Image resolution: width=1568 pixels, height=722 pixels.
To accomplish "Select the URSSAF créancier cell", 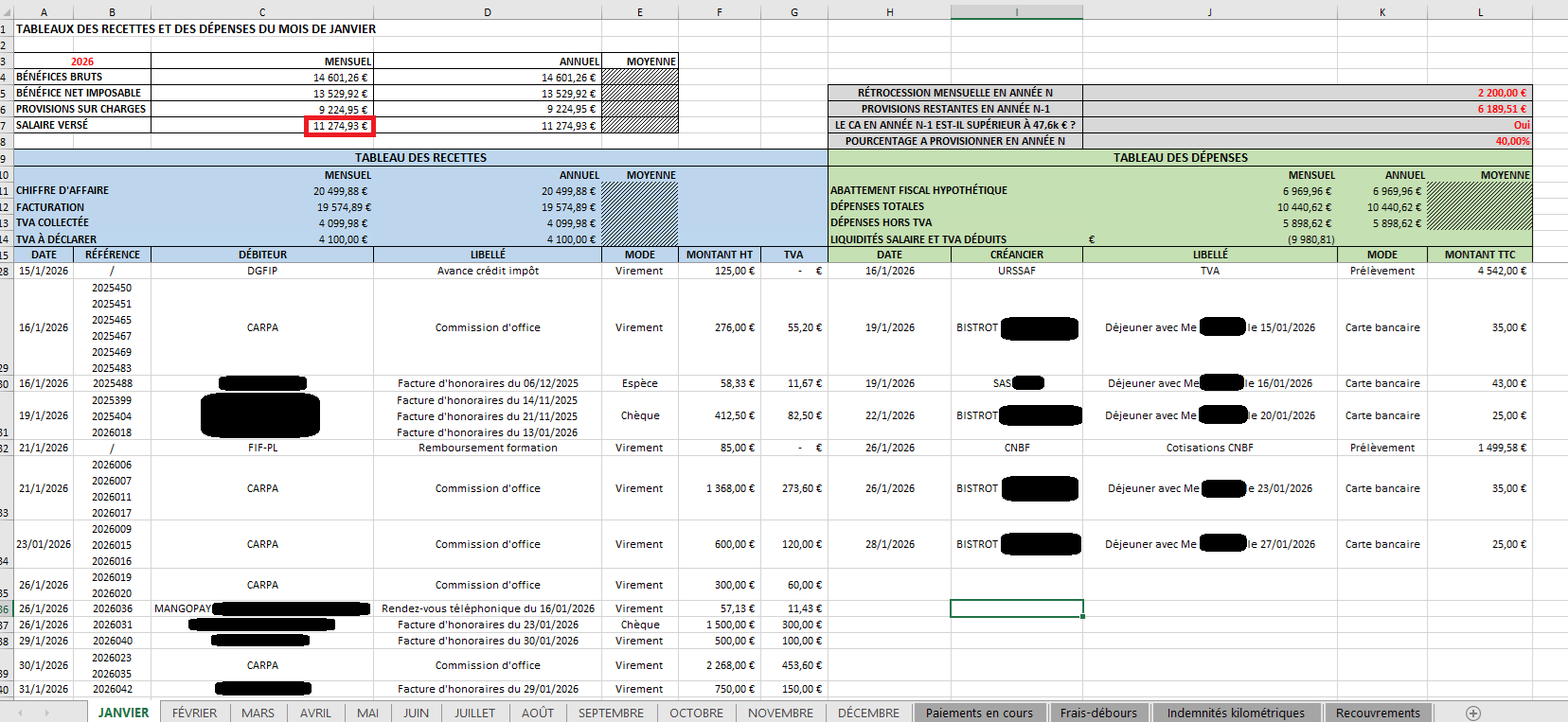I will tap(1017, 271).
